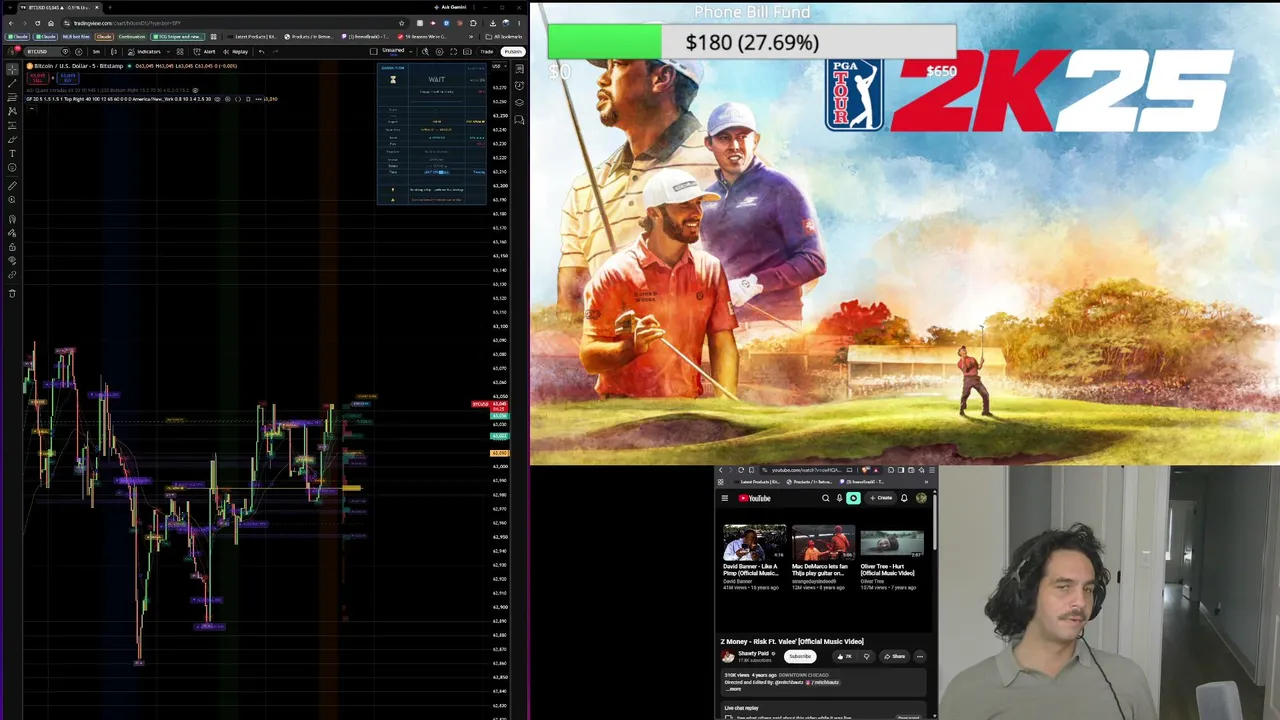Open the object tree layers icon
The height and width of the screenshot is (720, 1280).
click(x=520, y=102)
